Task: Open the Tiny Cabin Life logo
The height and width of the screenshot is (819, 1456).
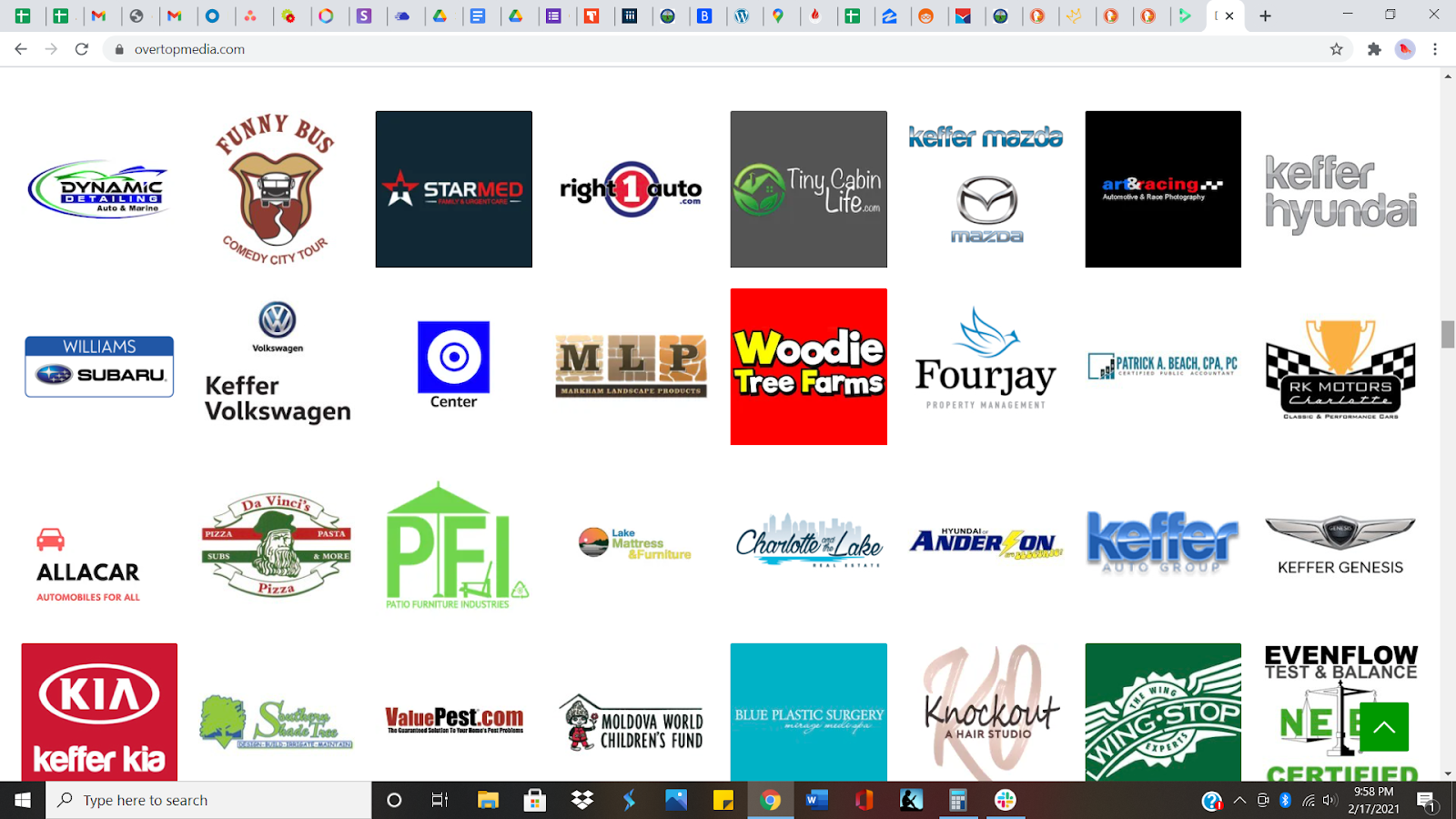Action: pos(809,189)
